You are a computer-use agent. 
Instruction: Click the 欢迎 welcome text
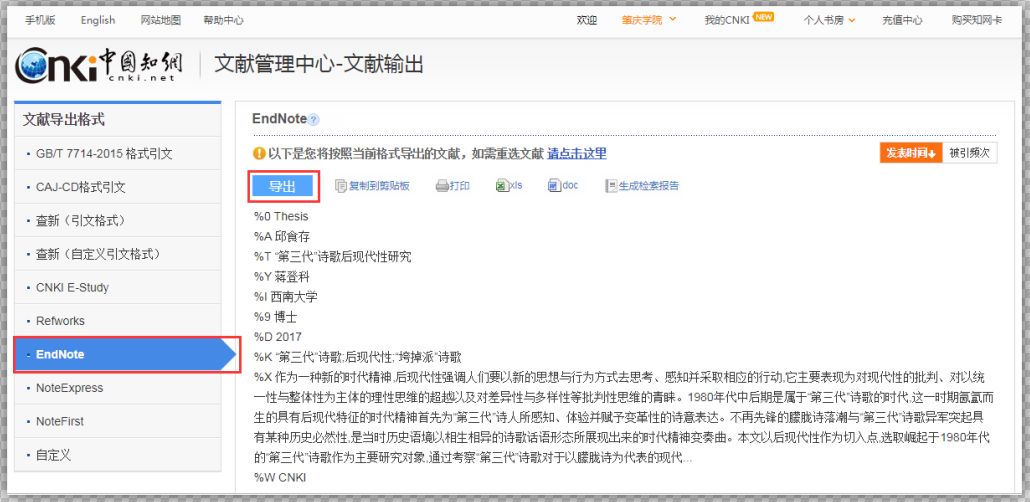pos(587,20)
